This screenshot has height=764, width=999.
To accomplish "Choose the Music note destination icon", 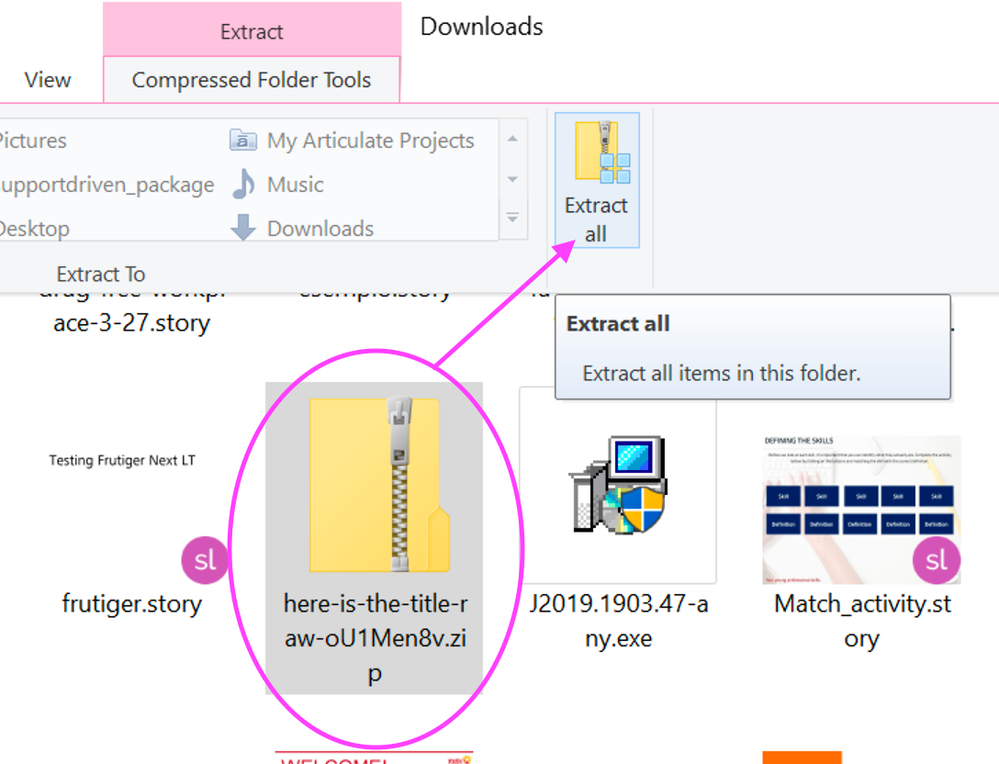I will [x=243, y=184].
